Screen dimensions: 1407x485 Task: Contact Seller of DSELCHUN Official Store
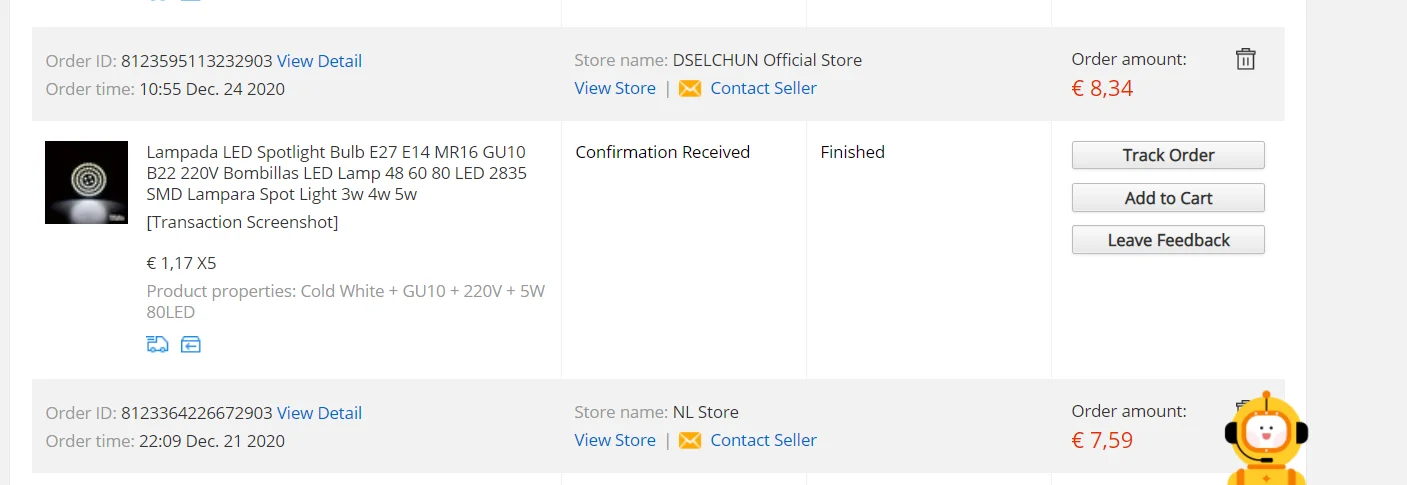pyautogui.click(x=763, y=88)
